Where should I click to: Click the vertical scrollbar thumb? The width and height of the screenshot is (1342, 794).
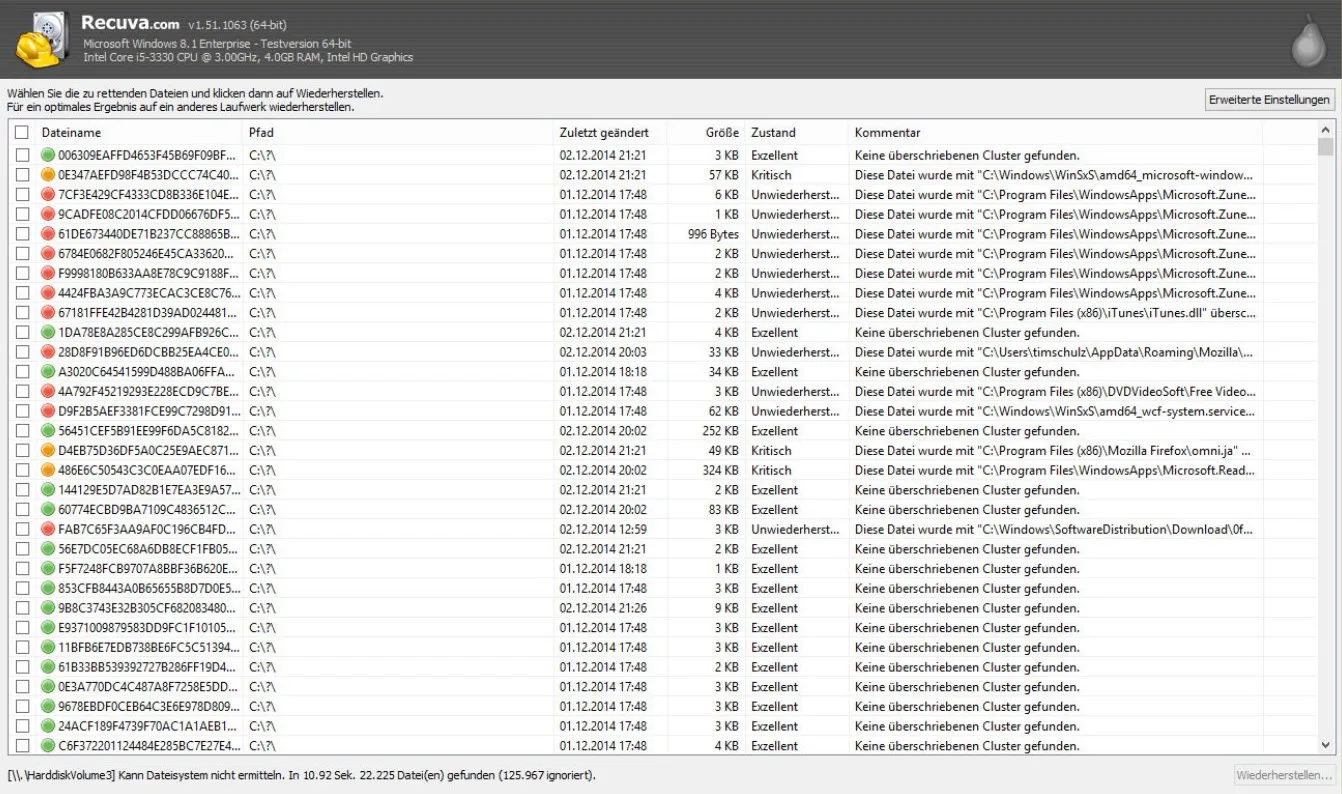[1326, 148]
